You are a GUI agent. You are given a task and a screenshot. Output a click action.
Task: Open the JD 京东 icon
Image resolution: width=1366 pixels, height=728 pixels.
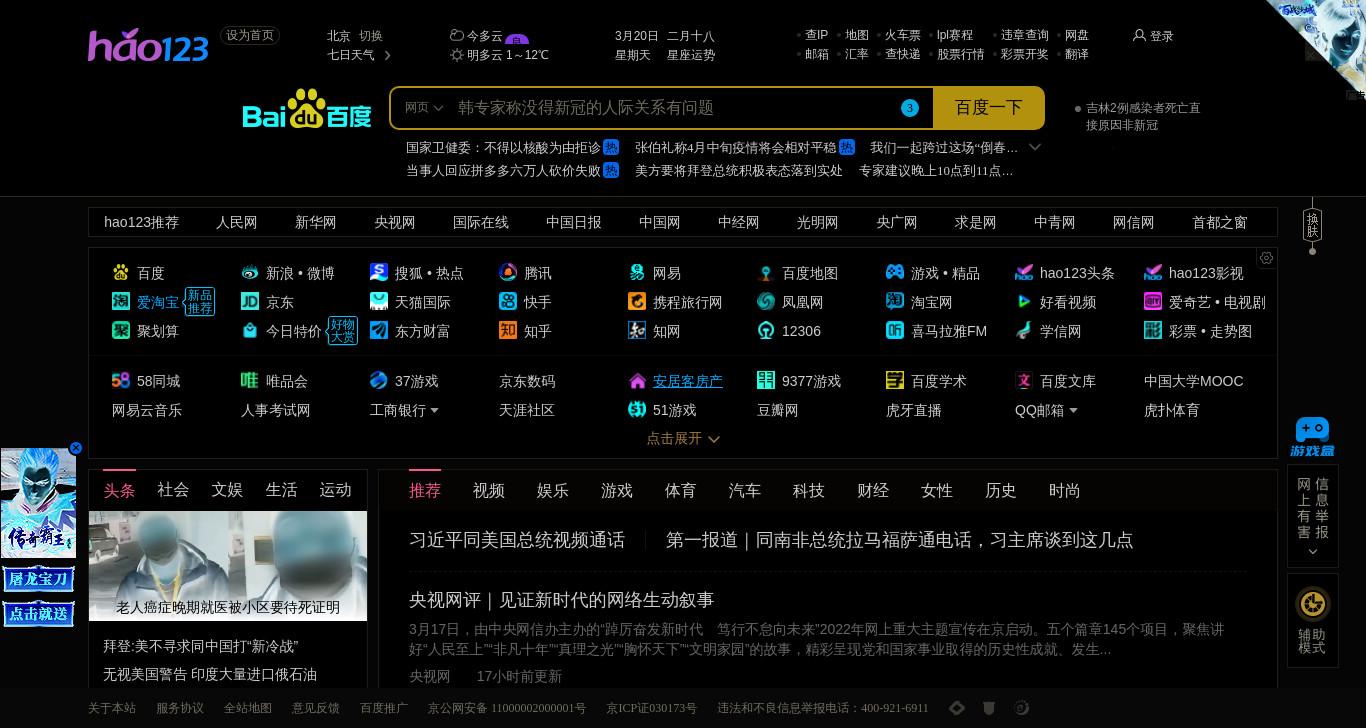[x=250, y=301]
